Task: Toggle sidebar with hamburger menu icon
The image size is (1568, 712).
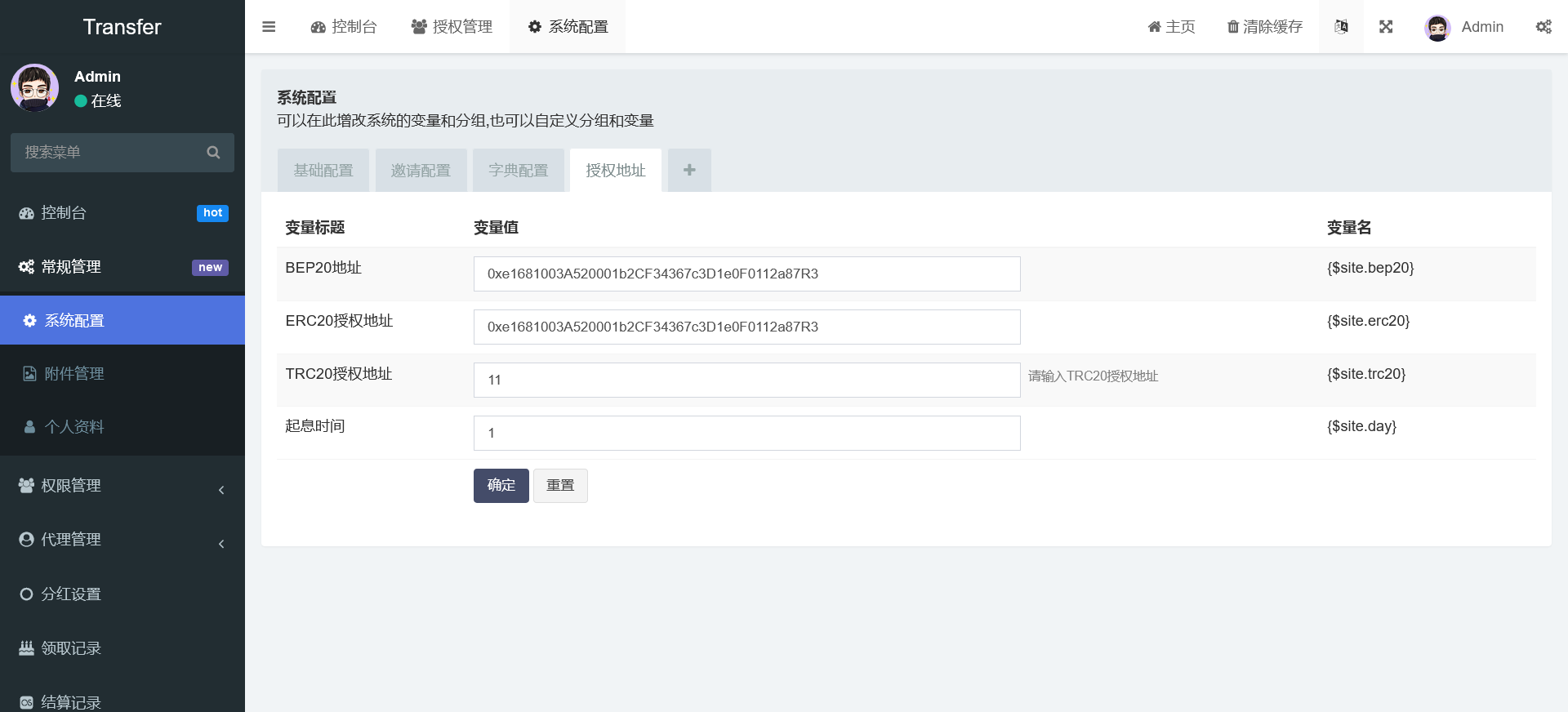Action: coord(269,27)
